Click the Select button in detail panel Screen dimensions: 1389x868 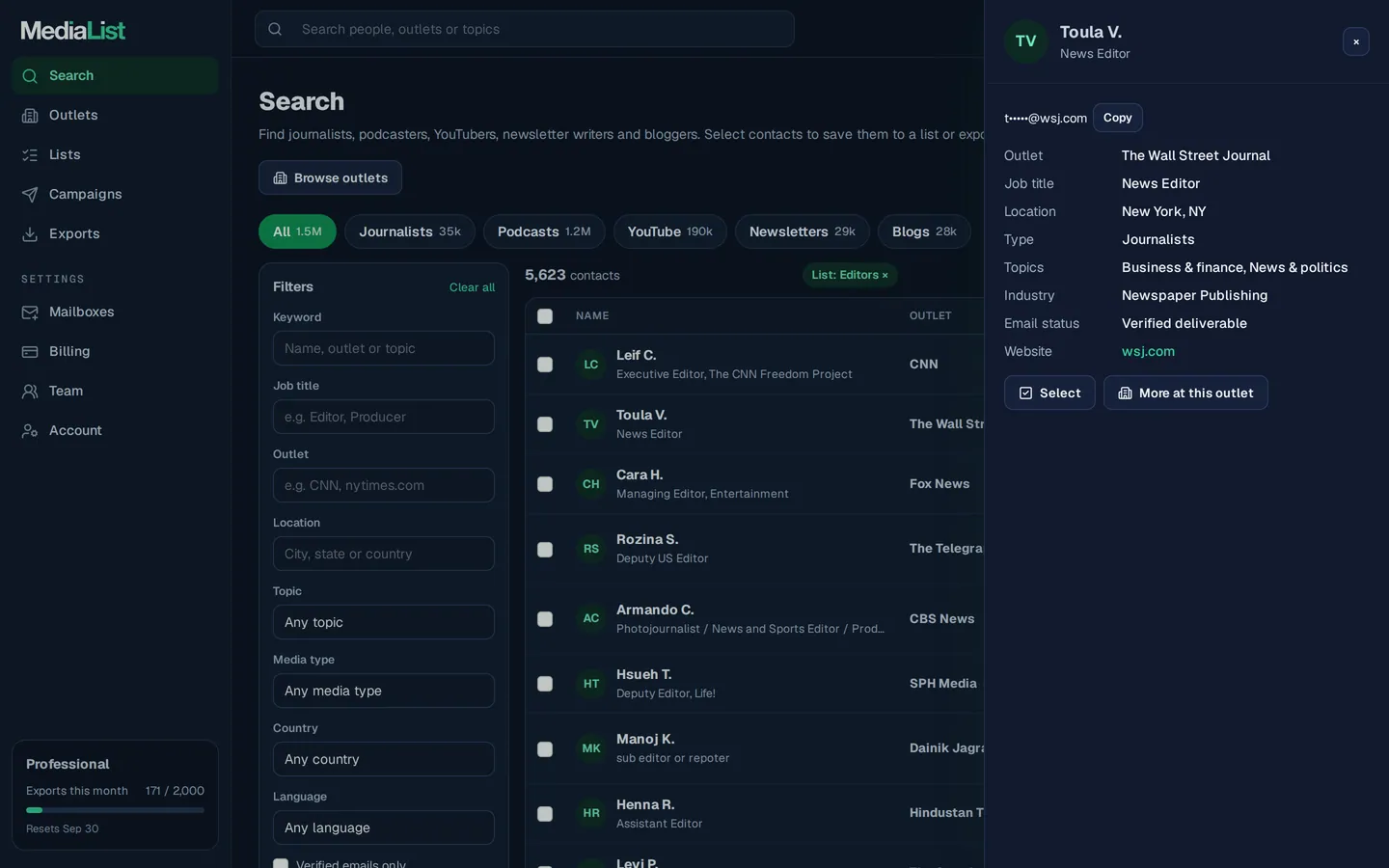click(x=1049, y=393)
